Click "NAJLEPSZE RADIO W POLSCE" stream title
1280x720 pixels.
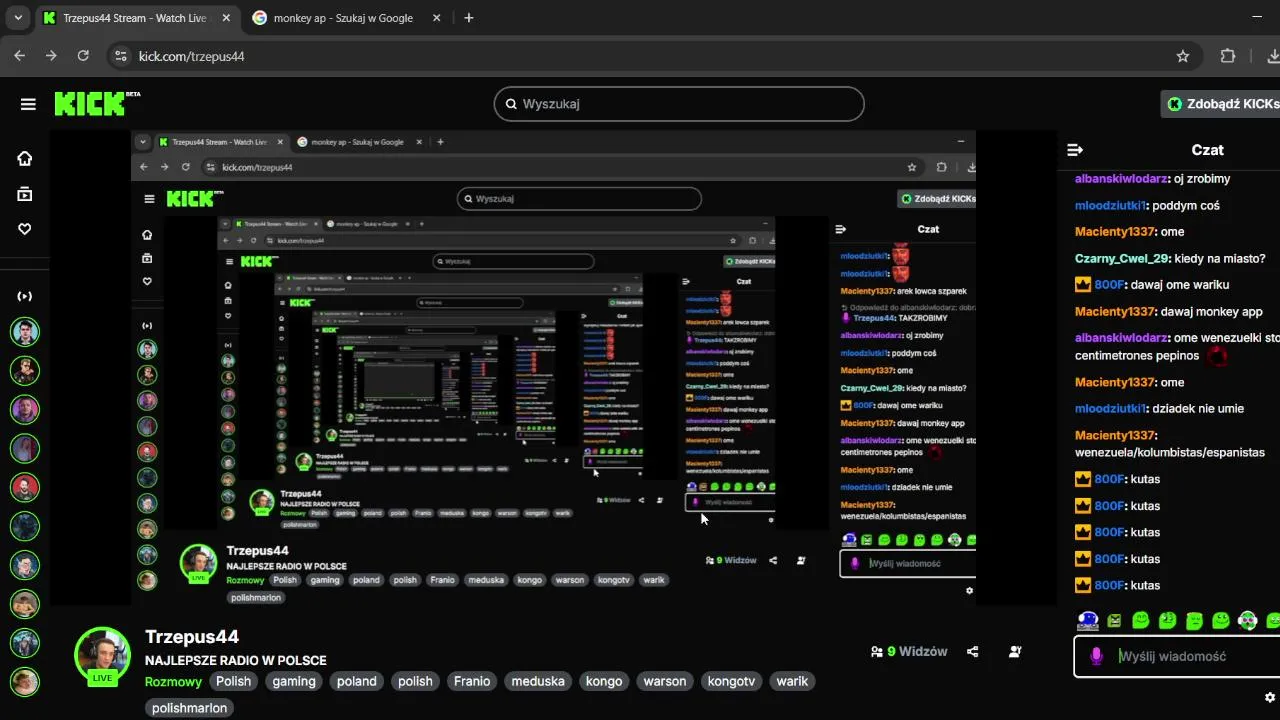(x=236, y=661)
